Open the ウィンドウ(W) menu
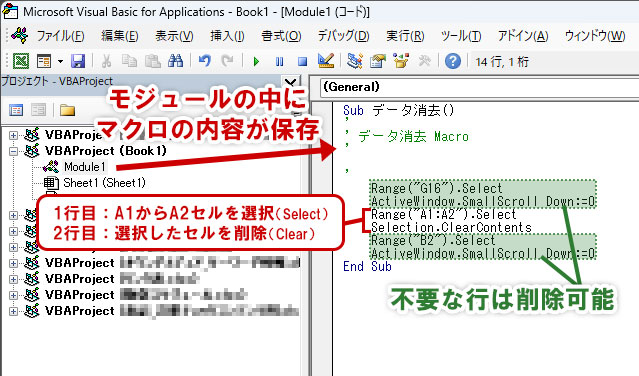The image size is (639, 376). [595, 36]
